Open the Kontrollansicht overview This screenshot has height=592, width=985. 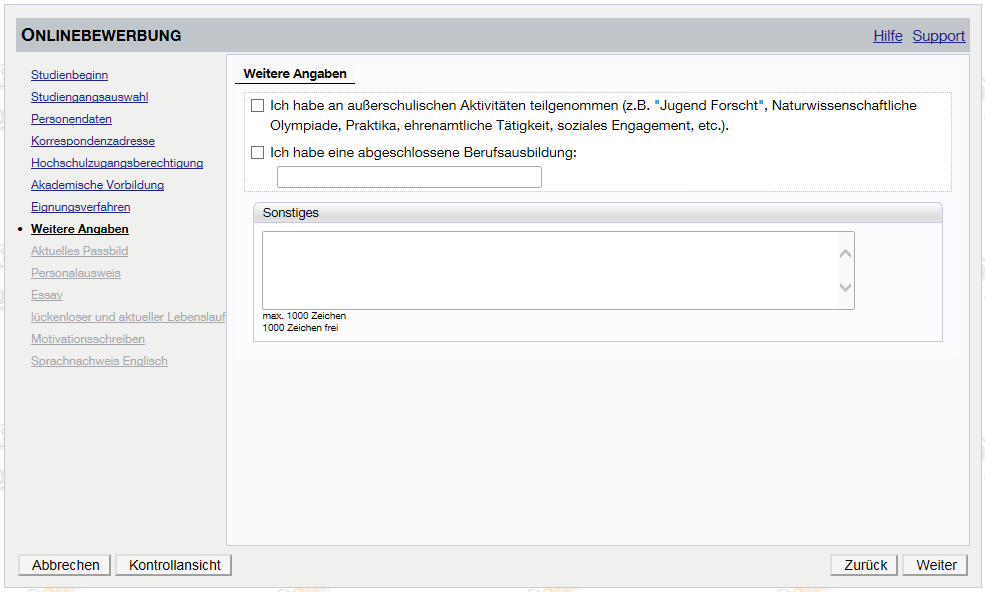pos(174,565)
